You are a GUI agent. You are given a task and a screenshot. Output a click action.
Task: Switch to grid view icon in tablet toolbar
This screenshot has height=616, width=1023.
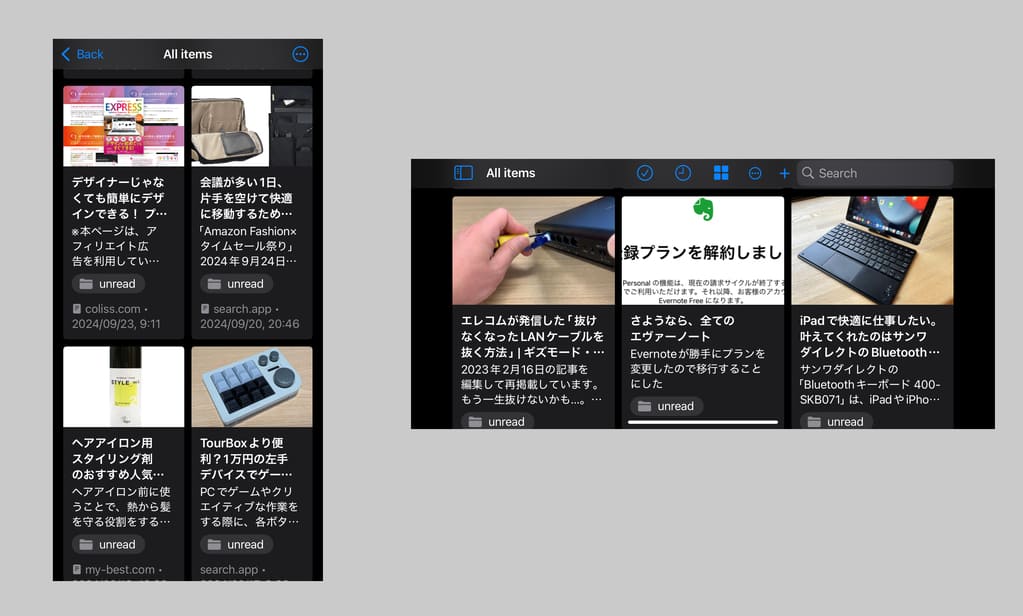point(721,173)
